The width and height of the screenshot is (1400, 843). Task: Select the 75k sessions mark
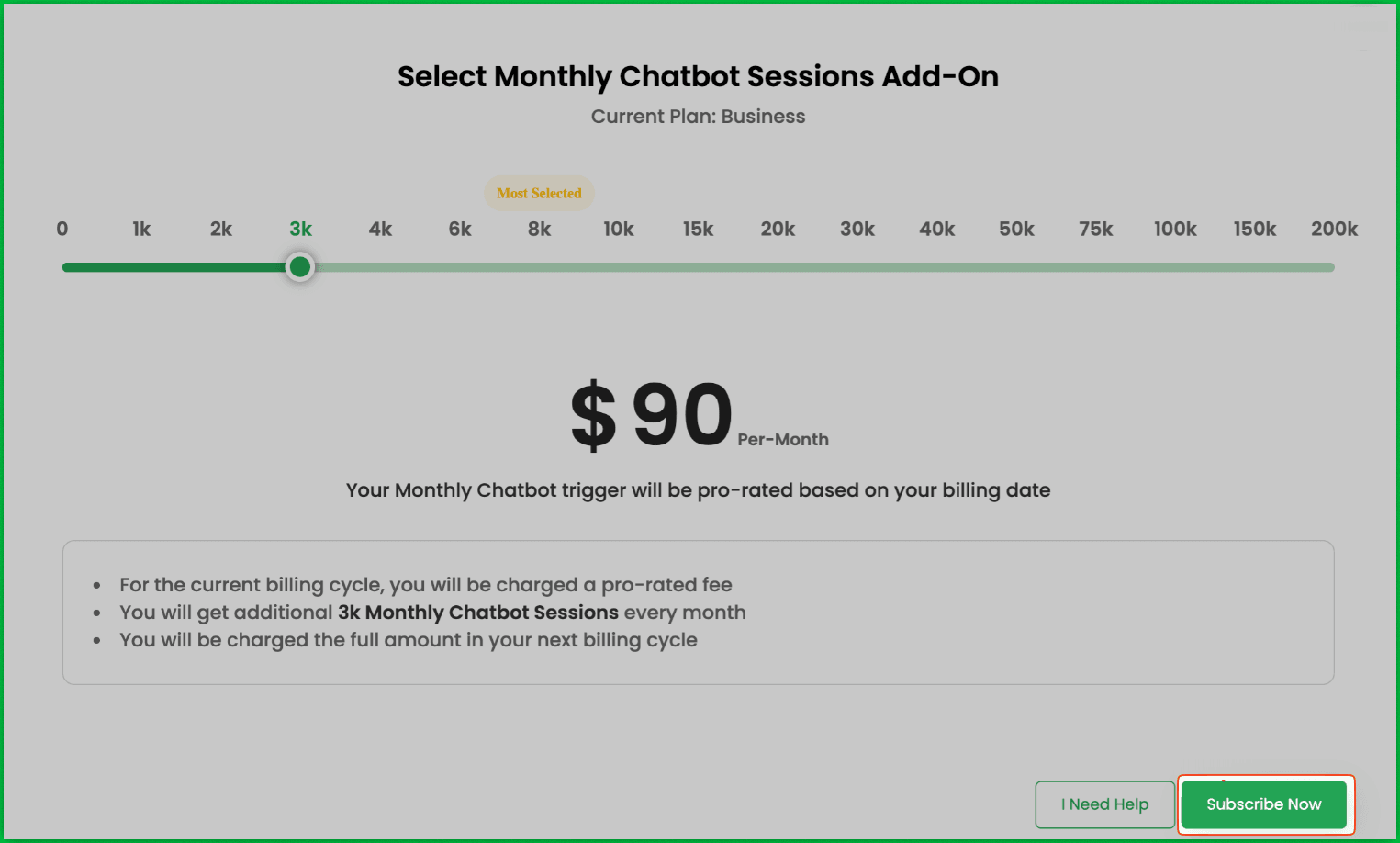pos(1095,229)
